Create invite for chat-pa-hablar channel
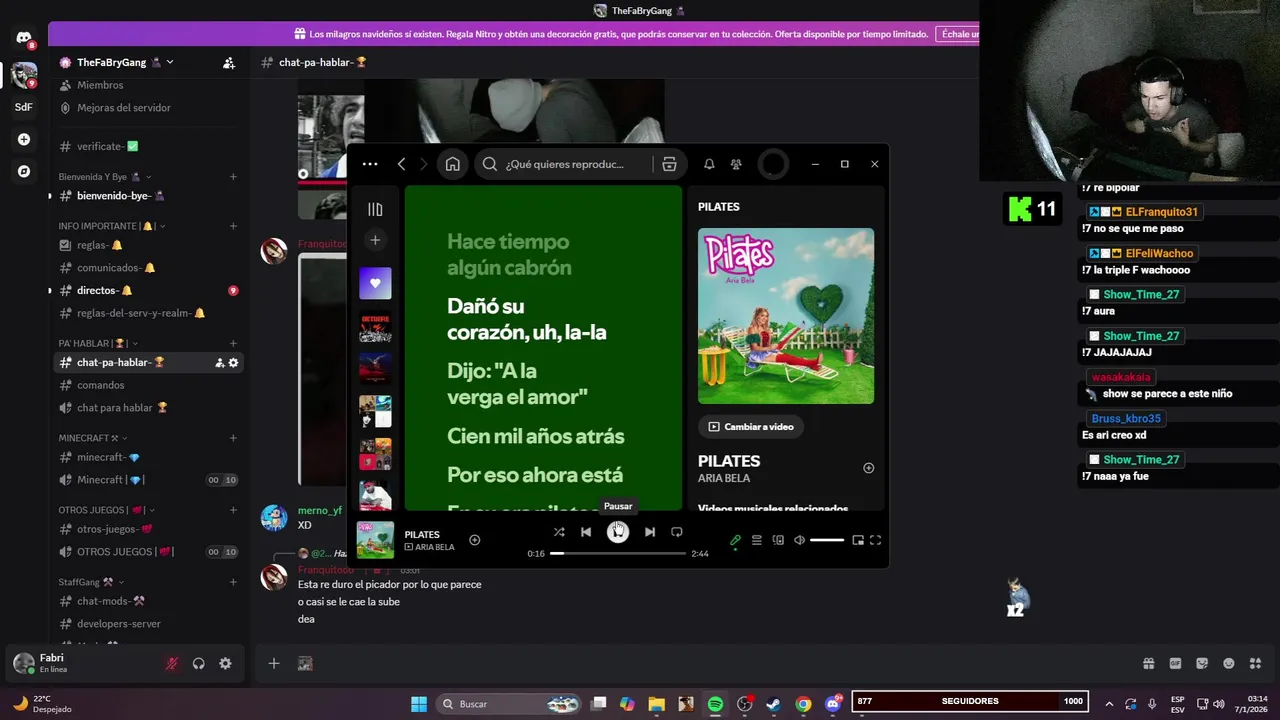Viewport: 1280px width, 720px height. [x=219, y=363]
